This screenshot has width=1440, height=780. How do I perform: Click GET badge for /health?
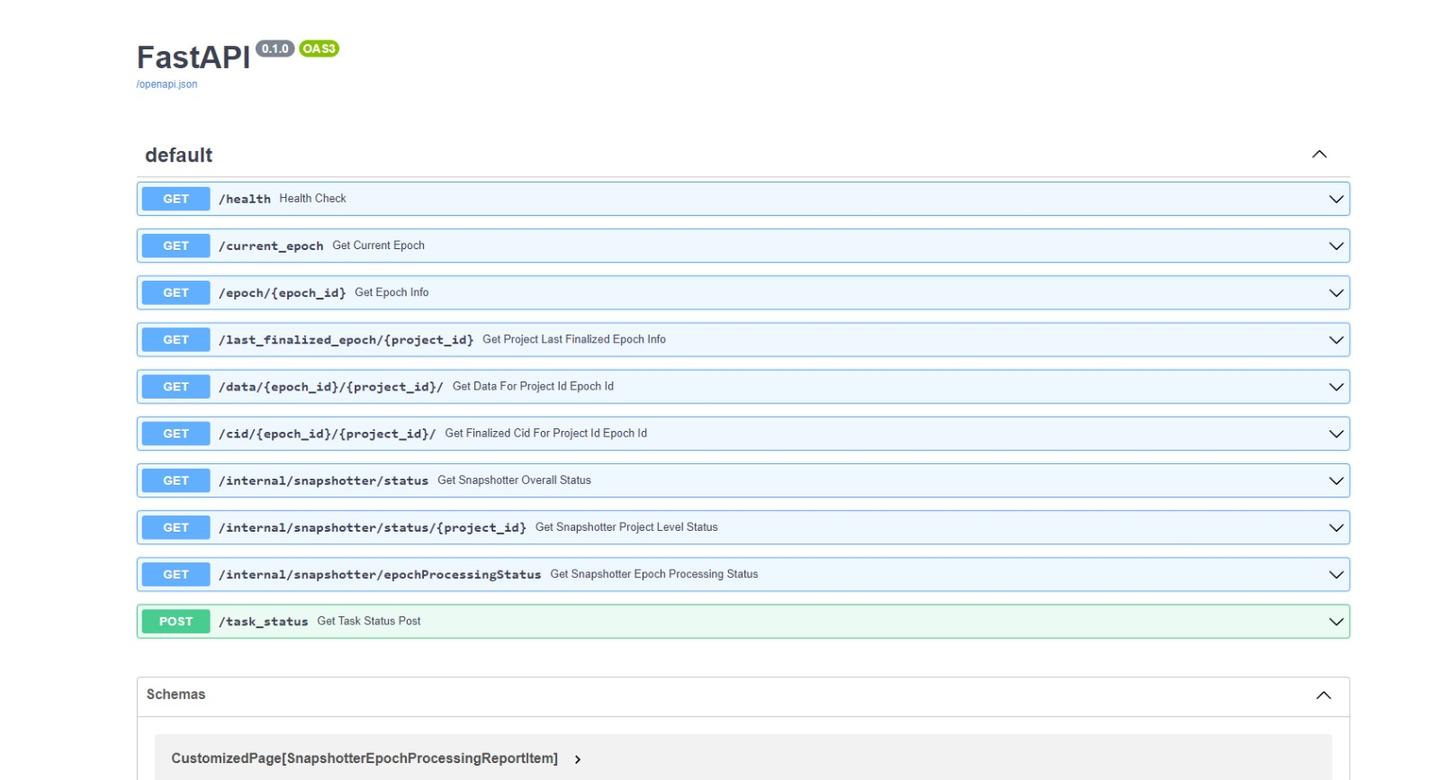click(x=176, y=199)
